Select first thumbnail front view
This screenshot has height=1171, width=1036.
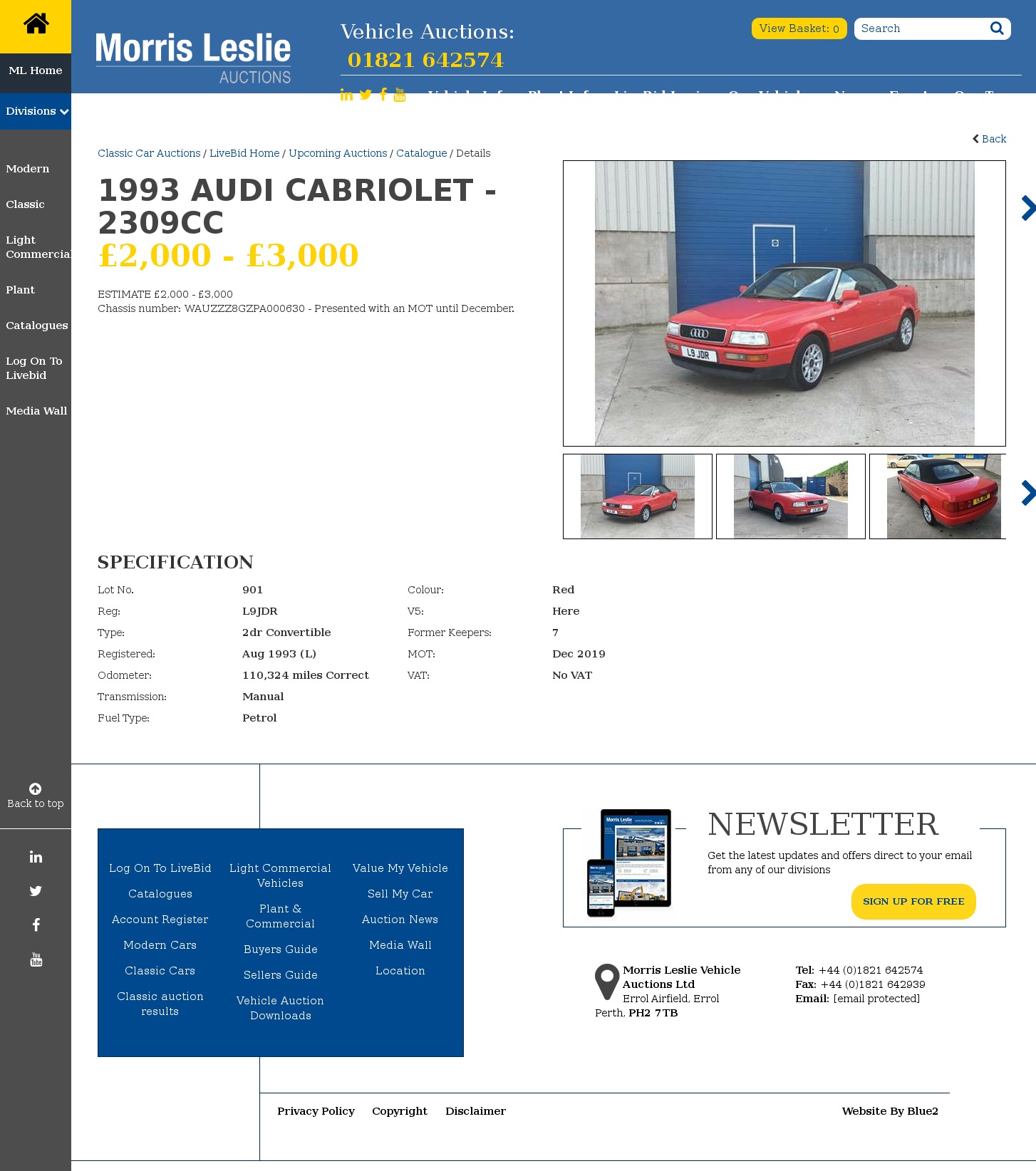pyautogui.click(x=638, y=496)
